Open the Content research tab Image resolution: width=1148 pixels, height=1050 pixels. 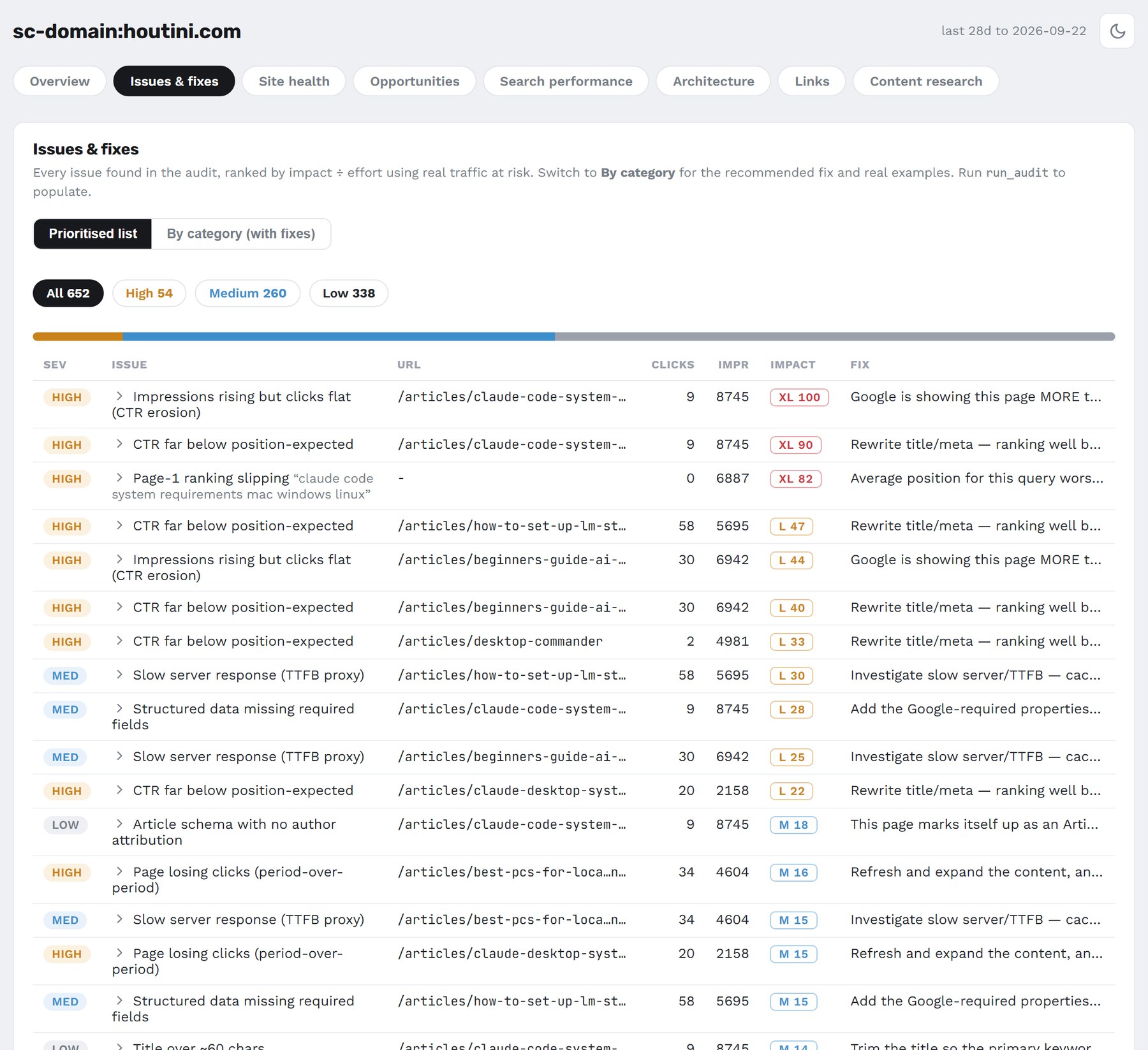tap(925, 81)
